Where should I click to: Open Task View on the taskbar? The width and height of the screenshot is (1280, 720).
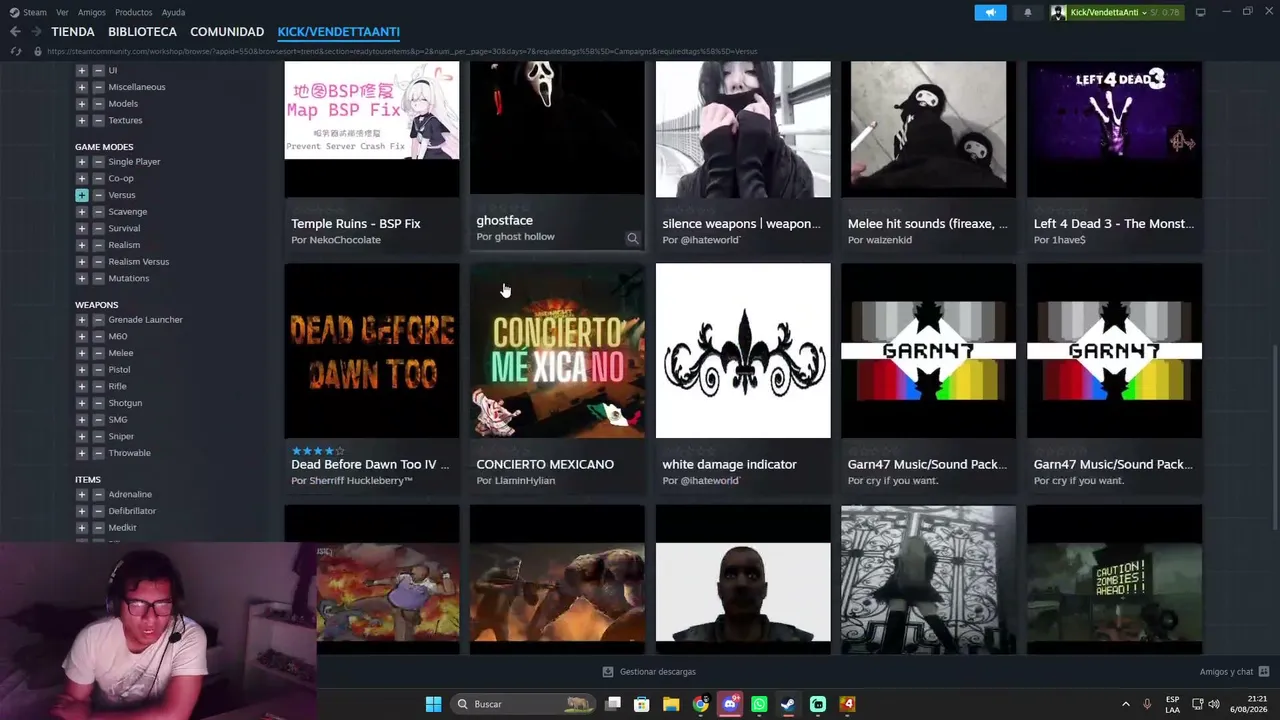(x=613, y=704)
